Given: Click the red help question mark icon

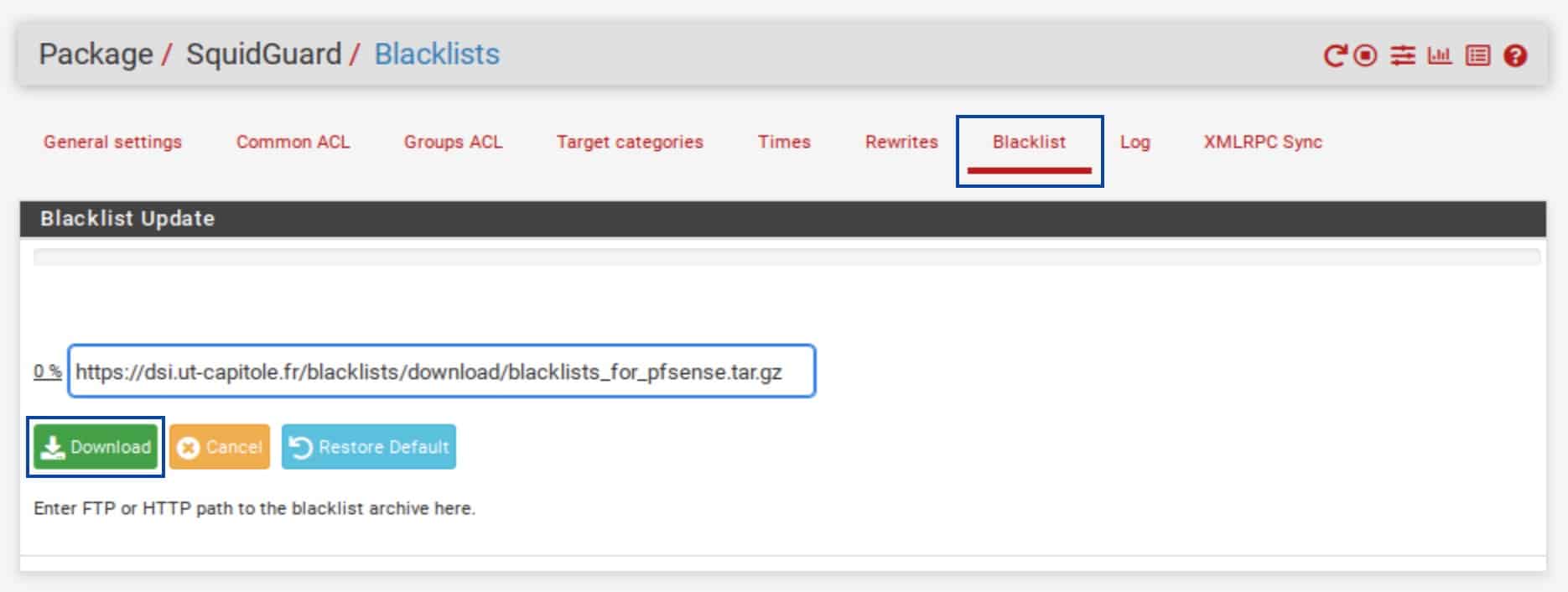Looking at the screenshot, I should tap(1515, 56).
